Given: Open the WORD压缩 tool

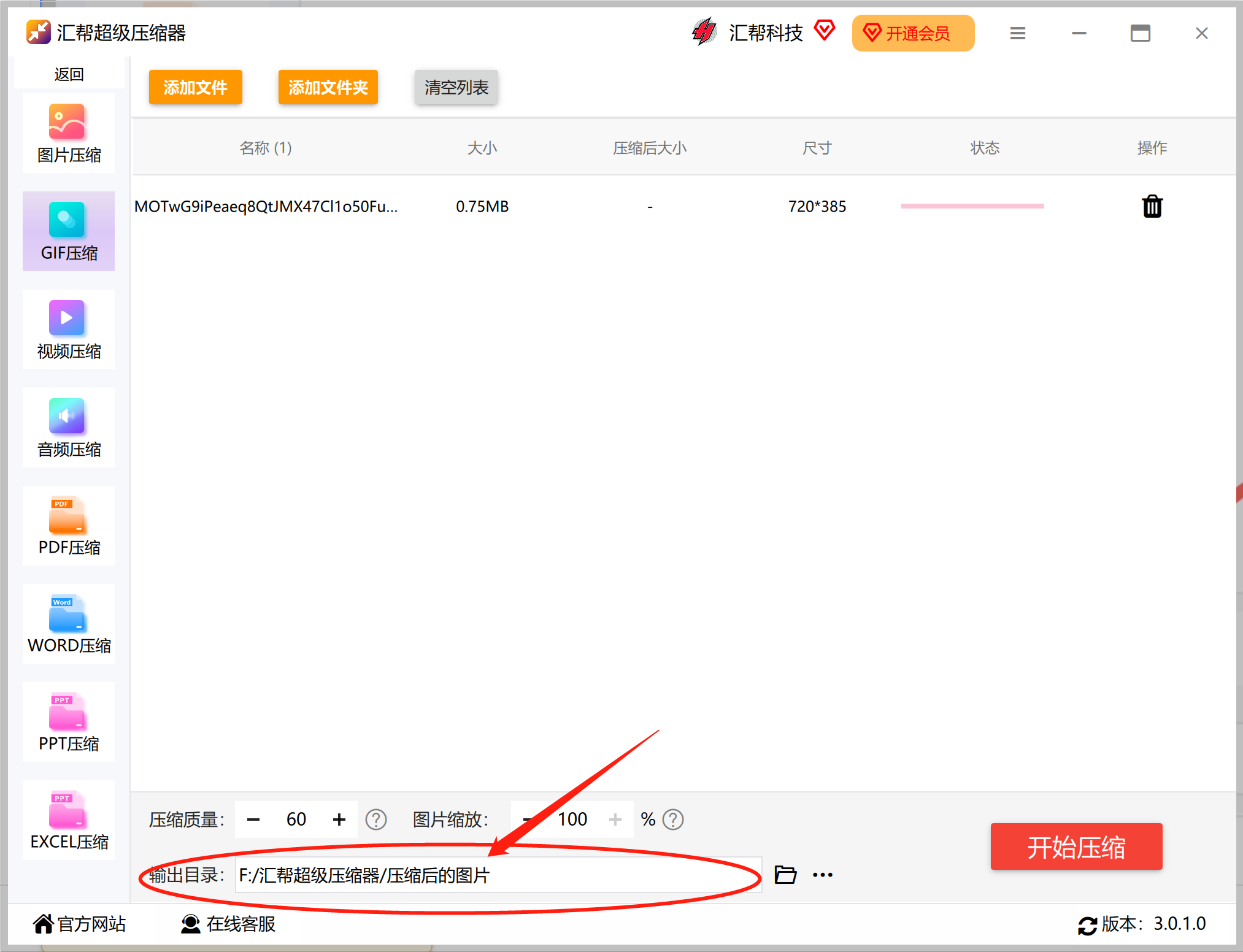Looking at the screenshot, I should 69,624.
